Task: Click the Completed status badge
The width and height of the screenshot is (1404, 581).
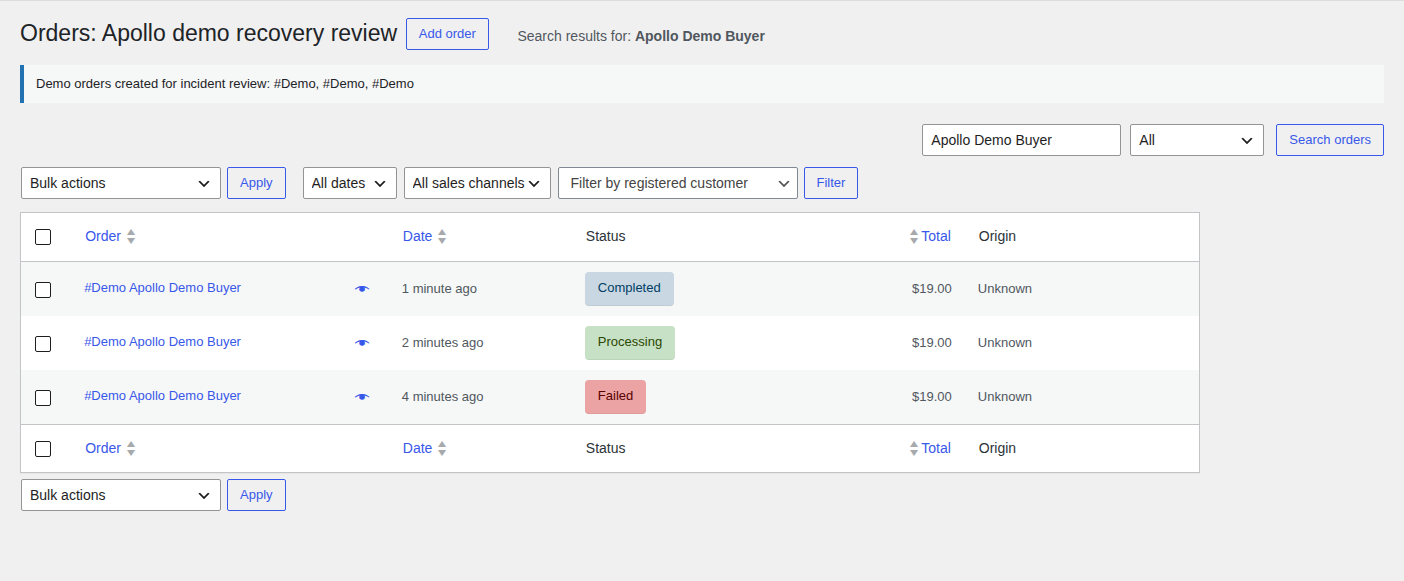Action: [629, 289]
